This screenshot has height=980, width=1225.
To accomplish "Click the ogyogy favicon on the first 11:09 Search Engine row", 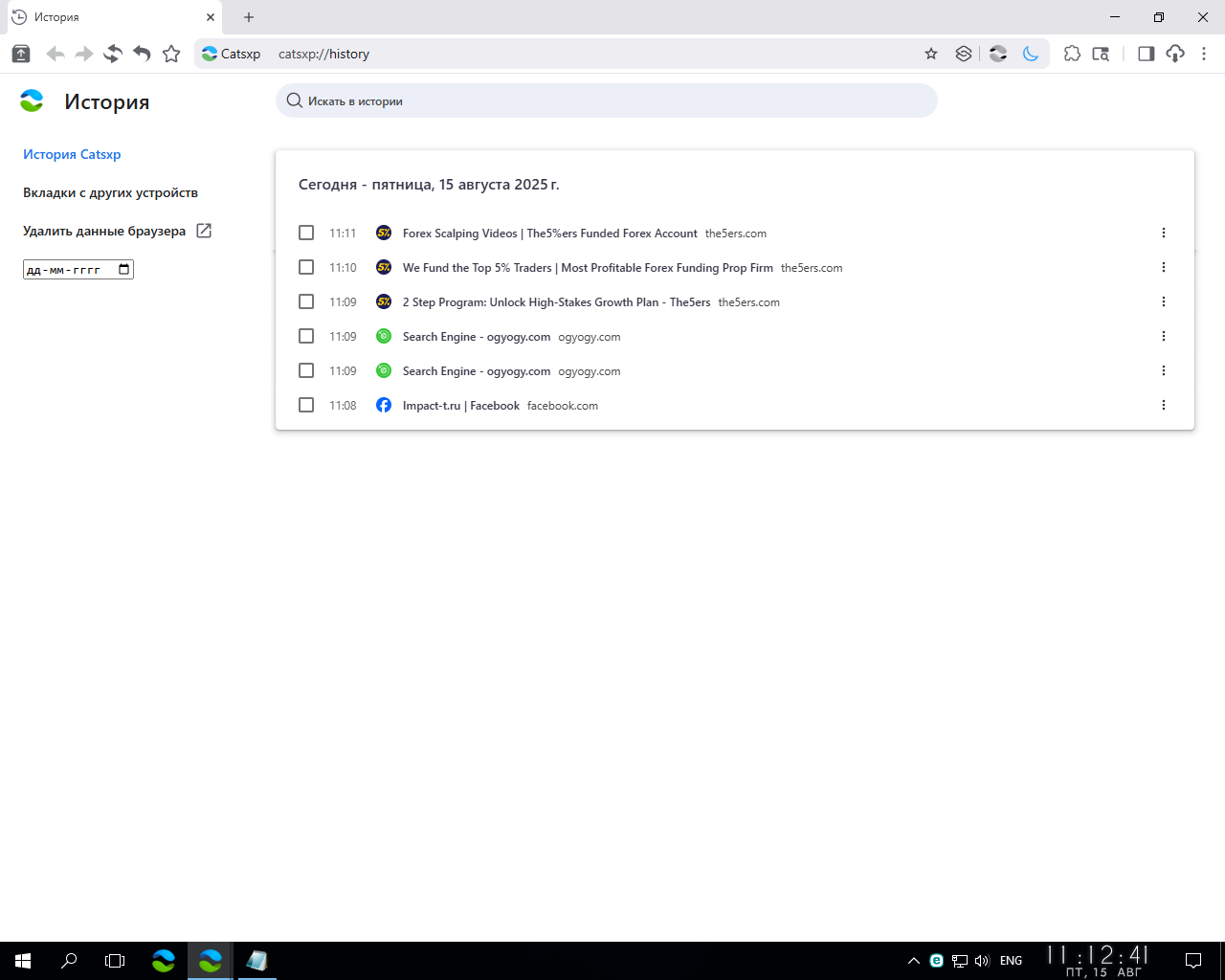I will pos(384,336).
